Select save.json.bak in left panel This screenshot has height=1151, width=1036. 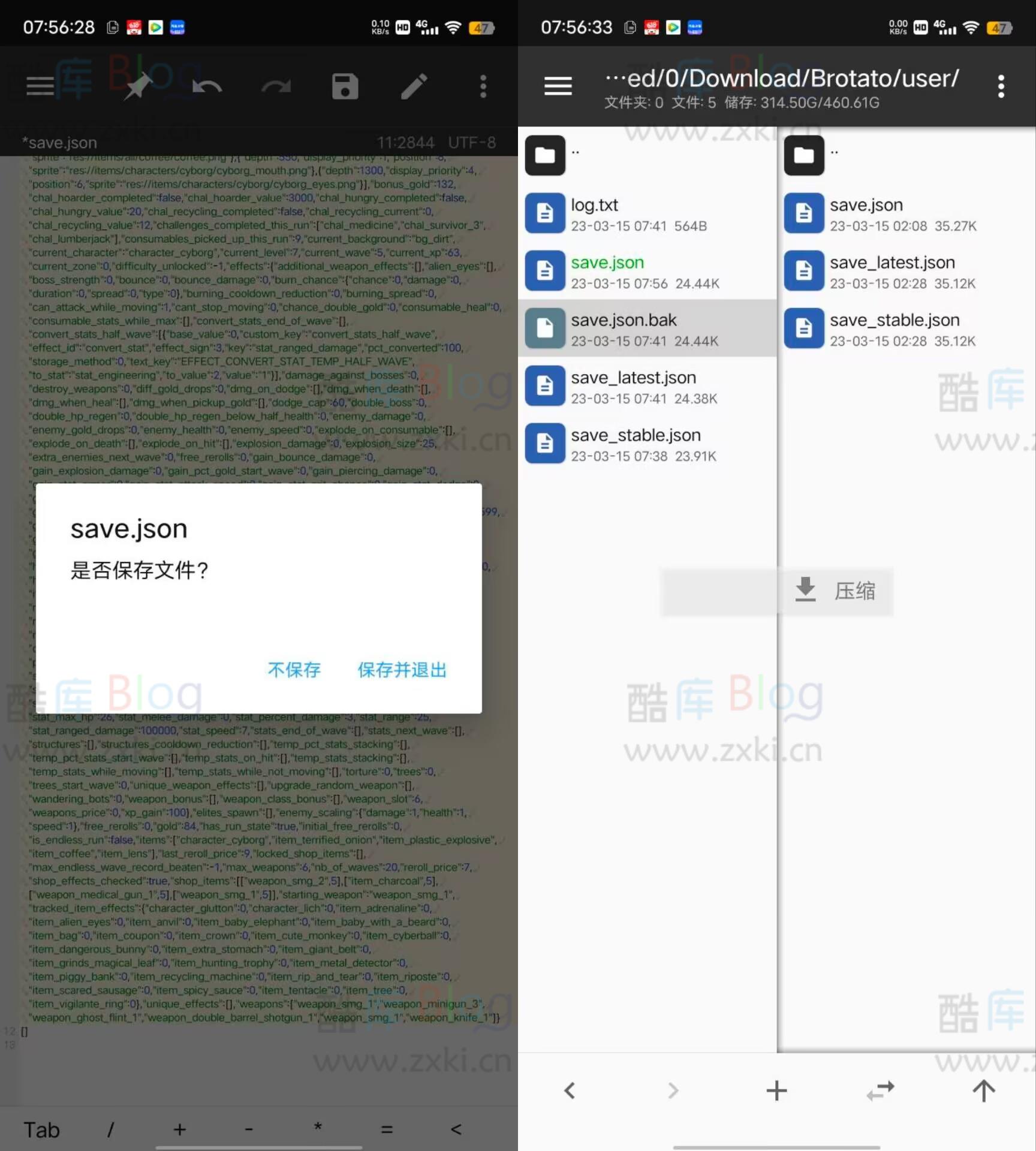pyautogui.click(x=648, y=329)
